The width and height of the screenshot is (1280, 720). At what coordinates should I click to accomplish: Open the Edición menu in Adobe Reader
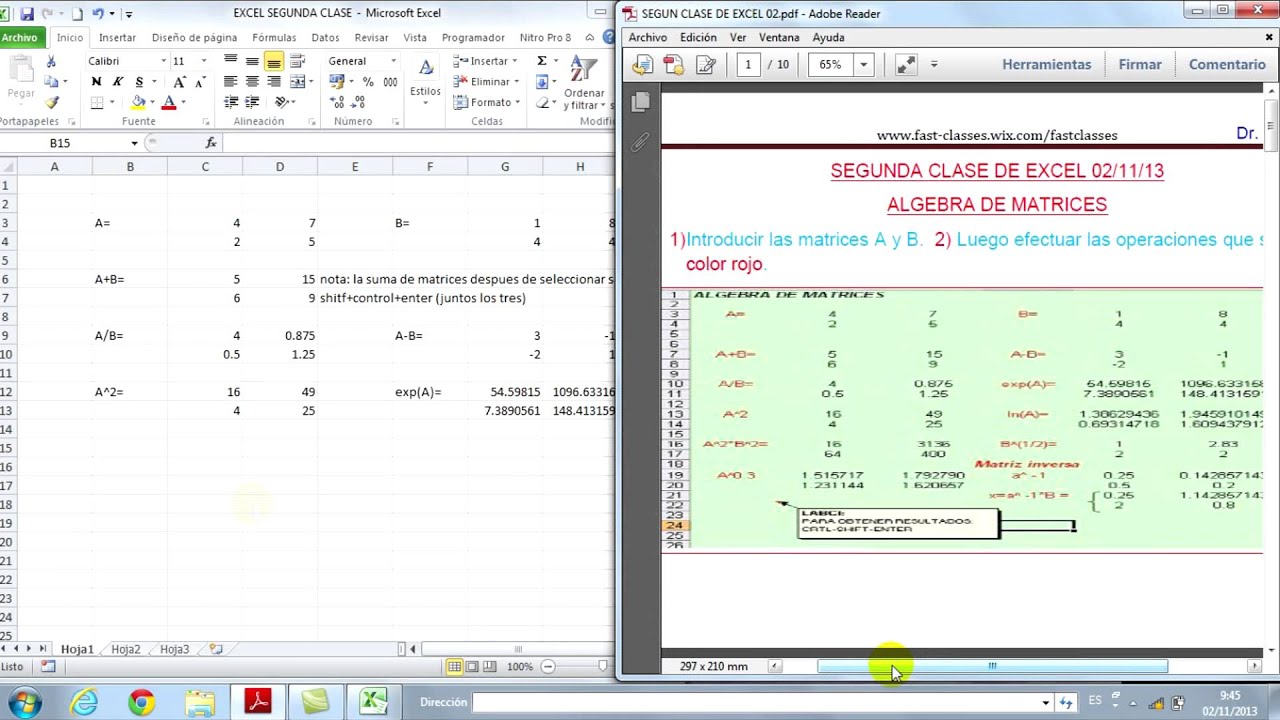click(x=698, y=38)
